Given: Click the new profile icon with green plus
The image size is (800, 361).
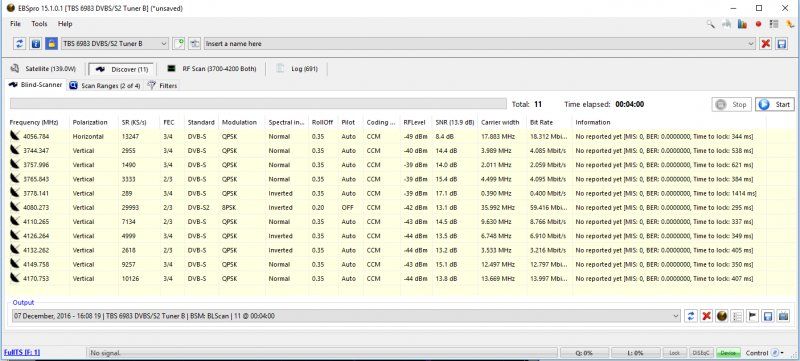Looking at the screenshot, I should [179, 44].
